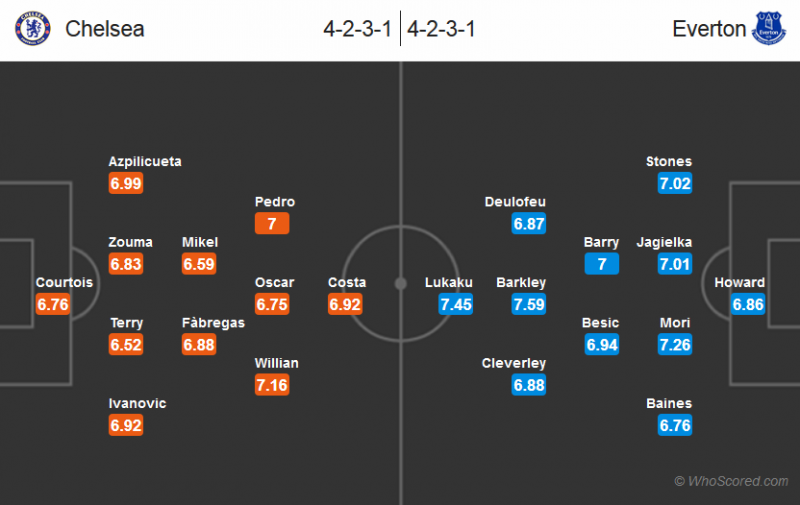Open the WhoScored.com watermark link
This screenshot has width=800, height=505.
tap(731, 482)
